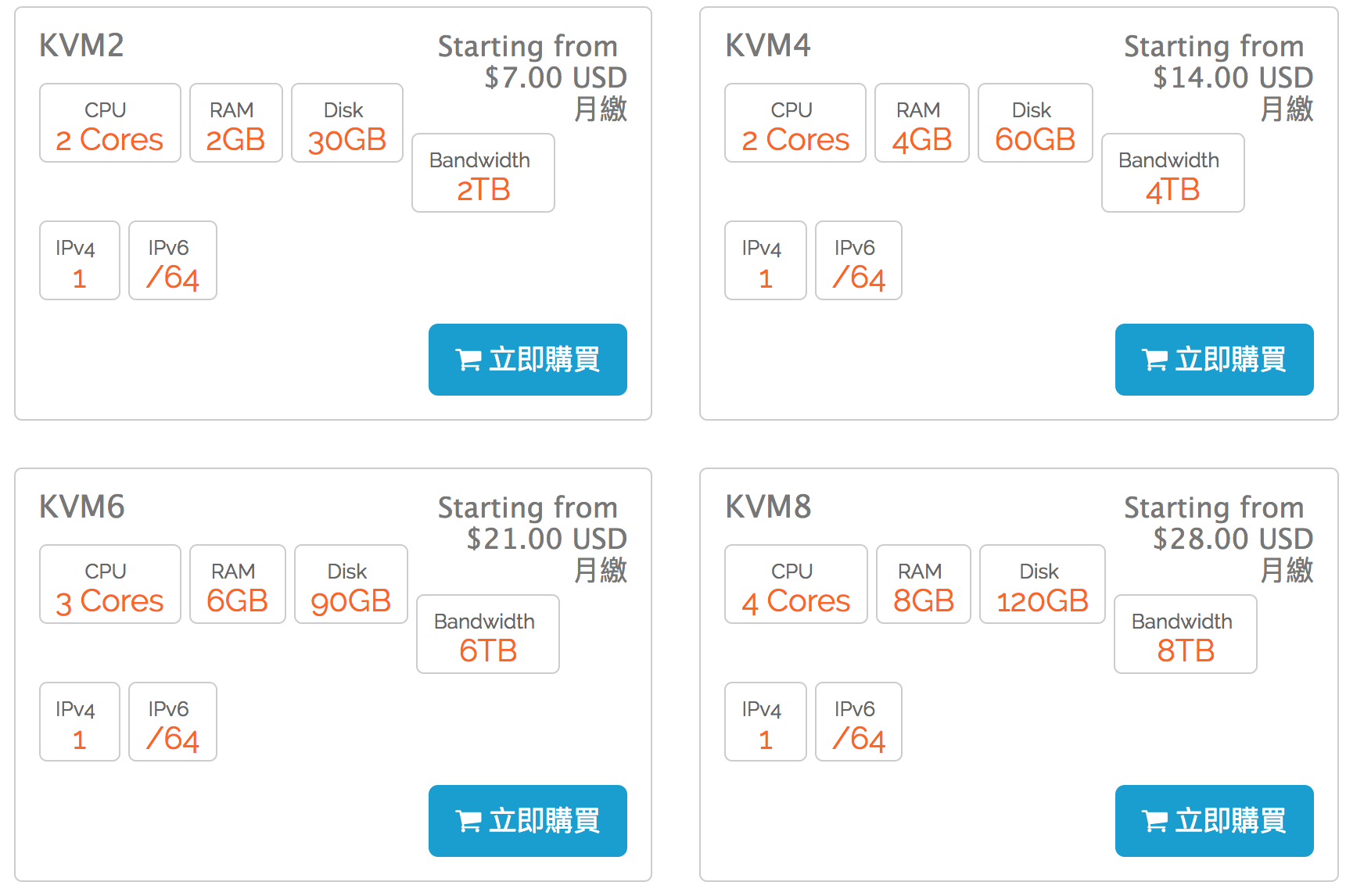
Task: Select the KVM4 plan title
Action: pos(768,46)
